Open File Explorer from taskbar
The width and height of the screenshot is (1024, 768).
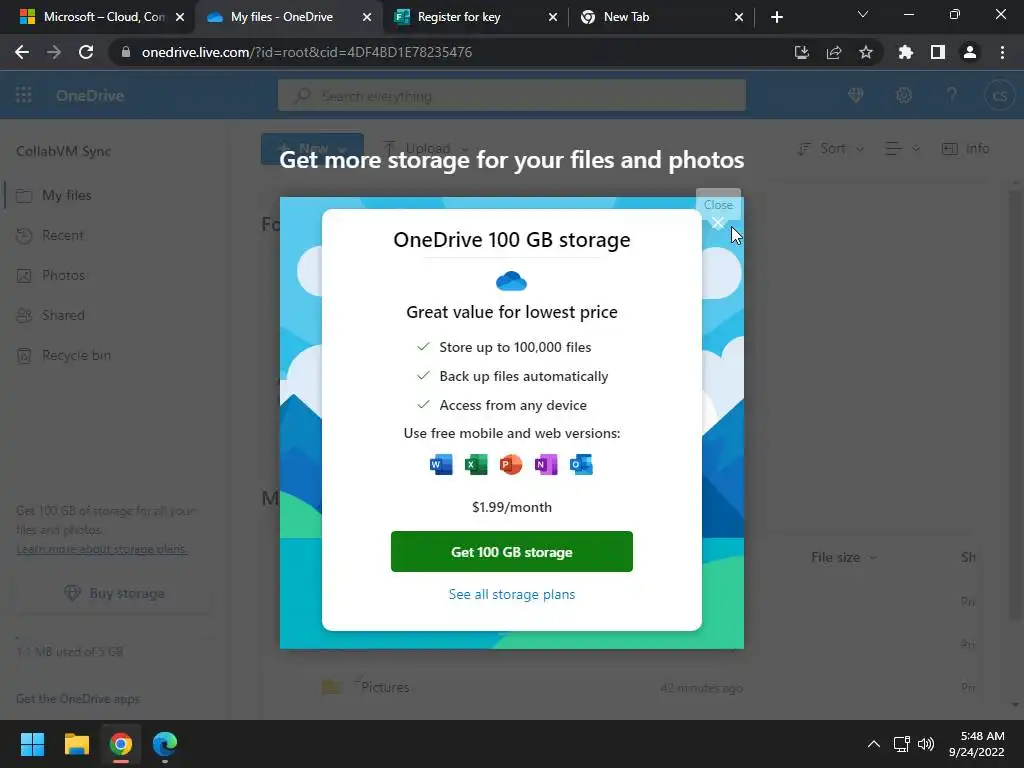pyautogui.click(x=76, y=744)
